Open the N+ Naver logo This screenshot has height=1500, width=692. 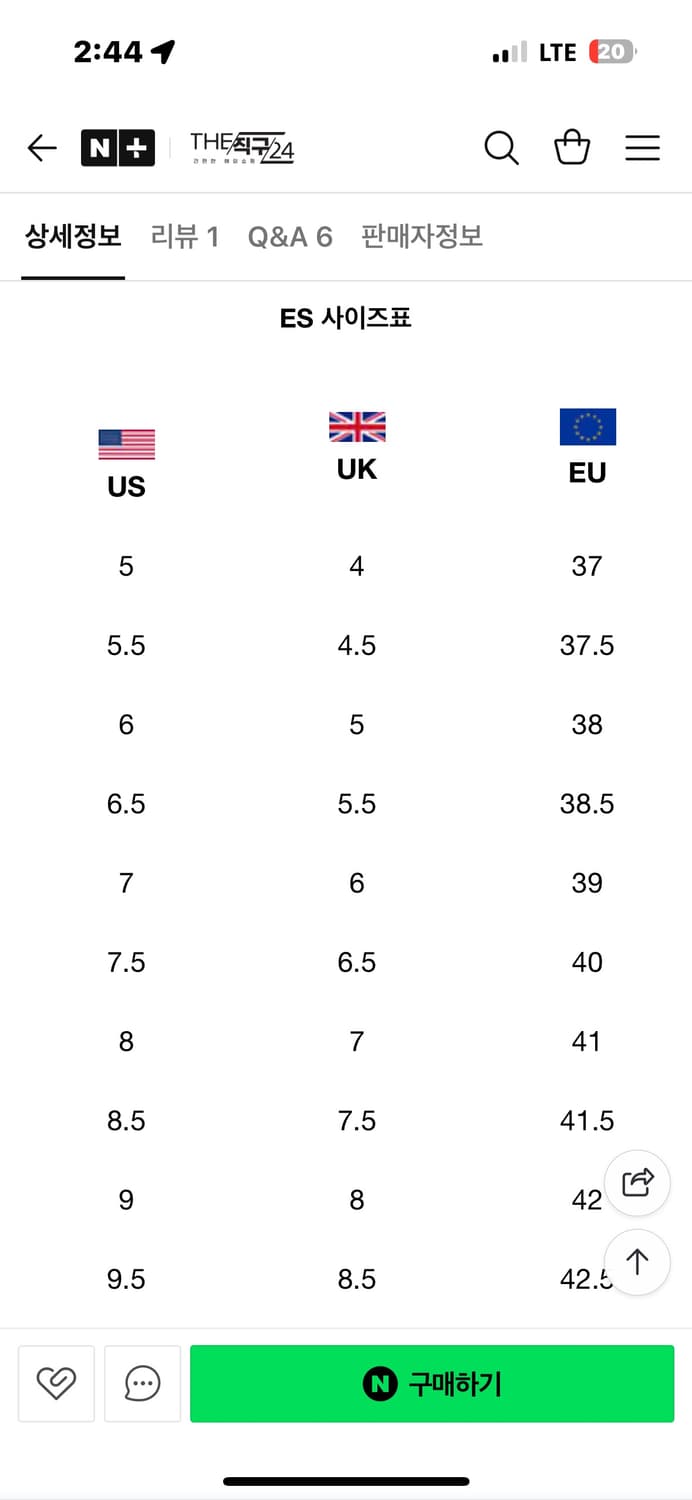click(118, 149)
